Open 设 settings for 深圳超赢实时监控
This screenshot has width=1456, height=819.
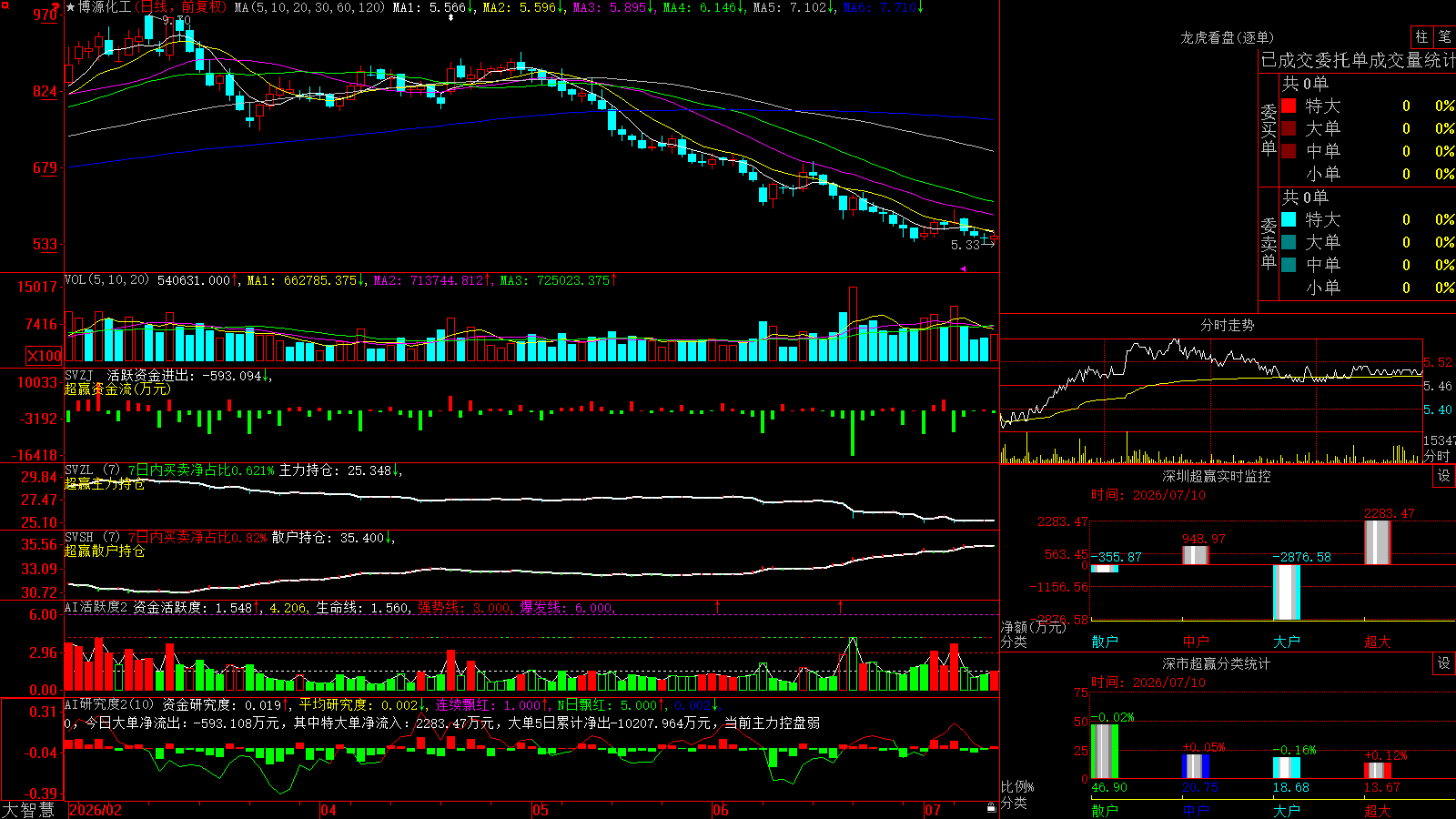[1444, 476]
